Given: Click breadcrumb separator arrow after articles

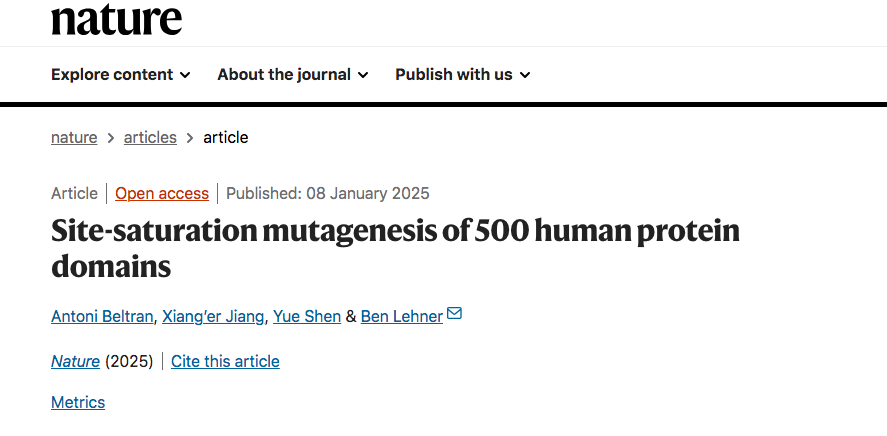Looking at the screenshot, I should 190,138.
